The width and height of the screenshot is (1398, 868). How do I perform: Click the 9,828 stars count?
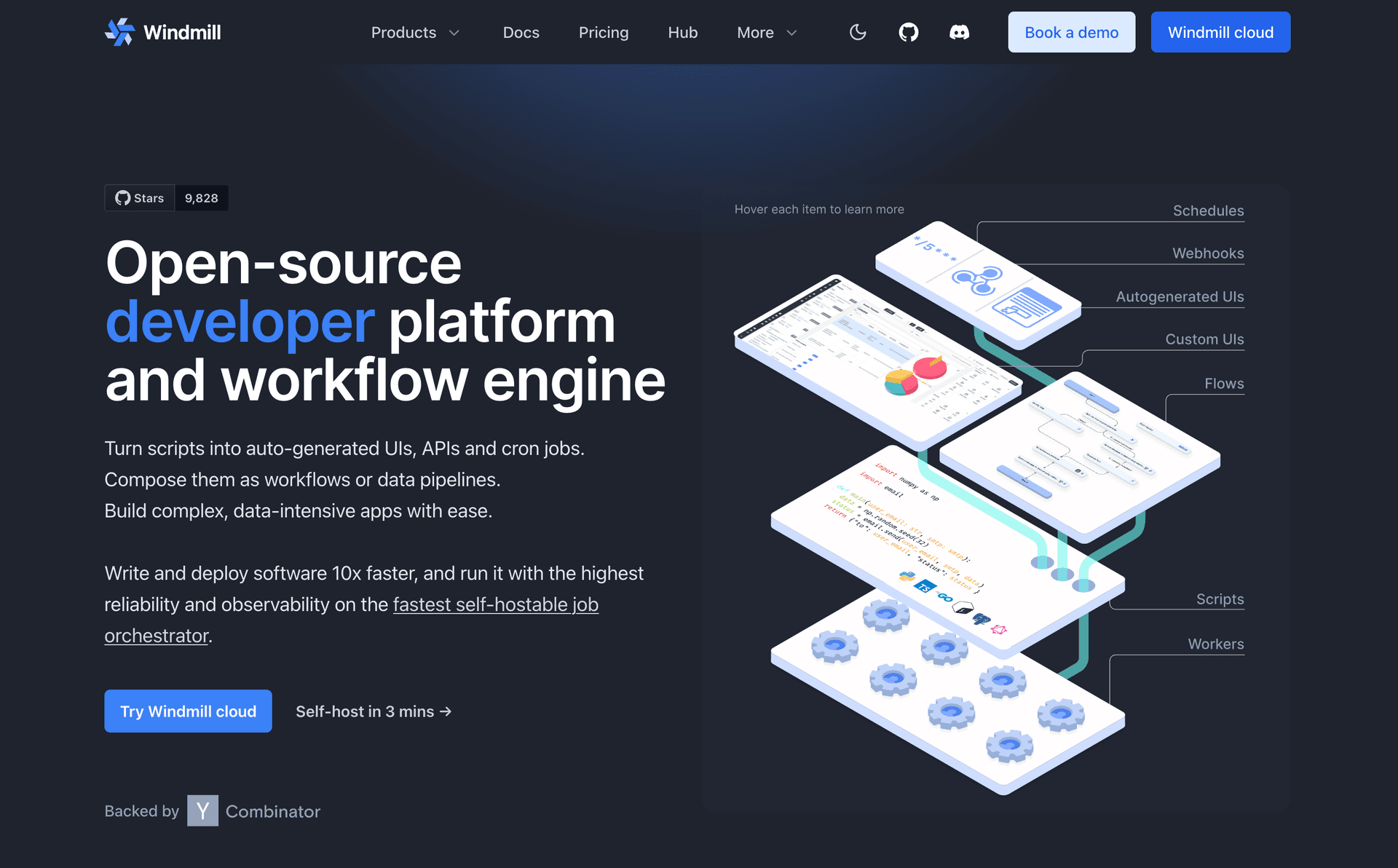tap(202, 198)
